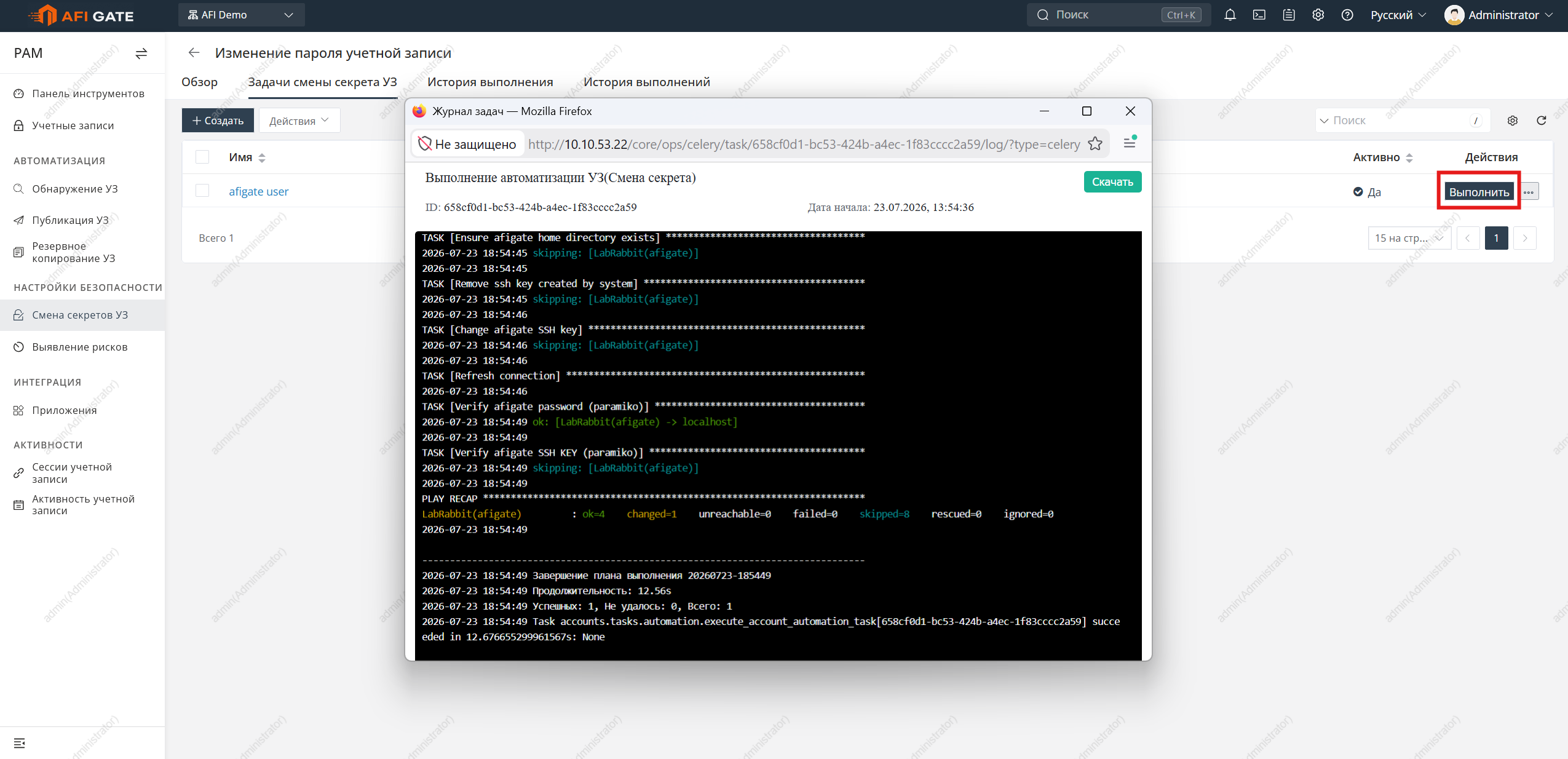
Task: Open help question mark icon
Action: [x=1347, y=15]
